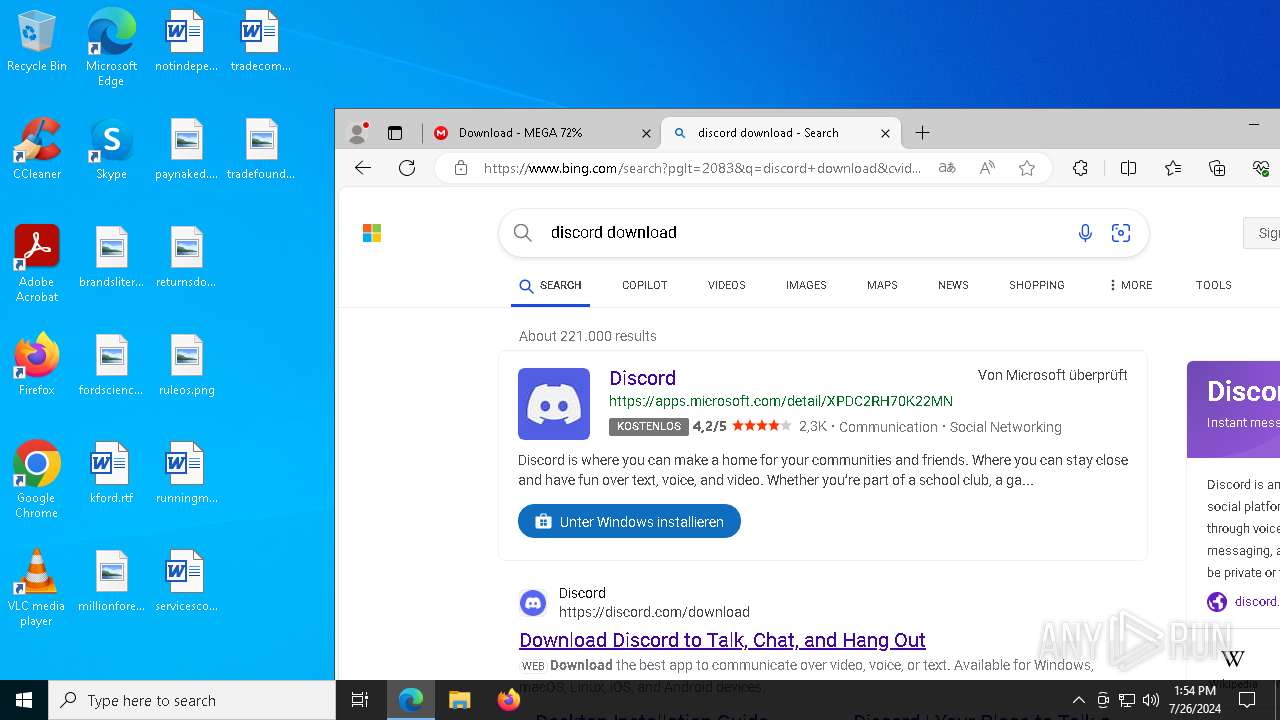The image size is (1280, 720).
Task: Open Browser essentials heart icon
Action: click(x=1261, y=168)
